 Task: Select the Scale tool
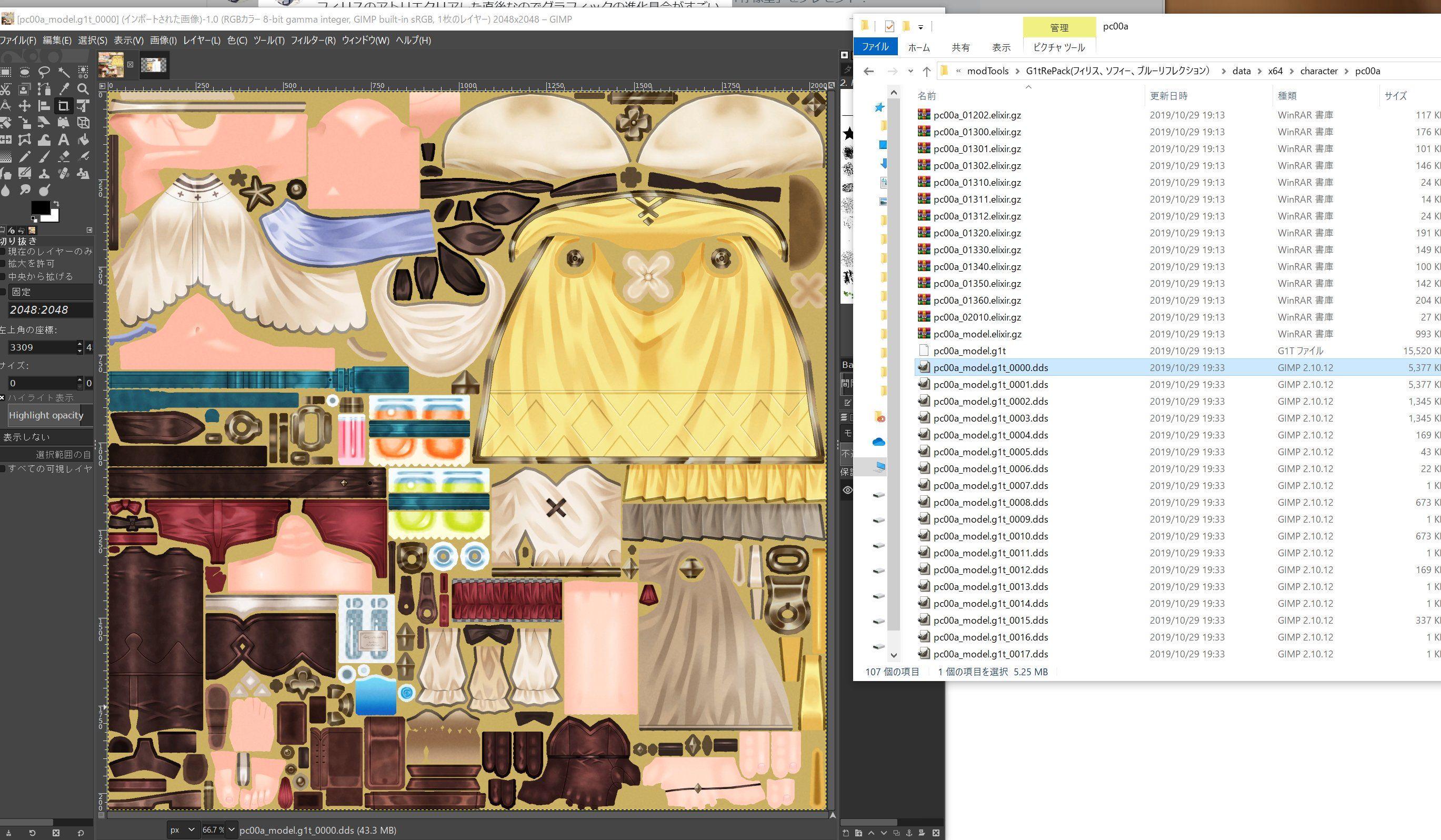click(x=25, y=123)
